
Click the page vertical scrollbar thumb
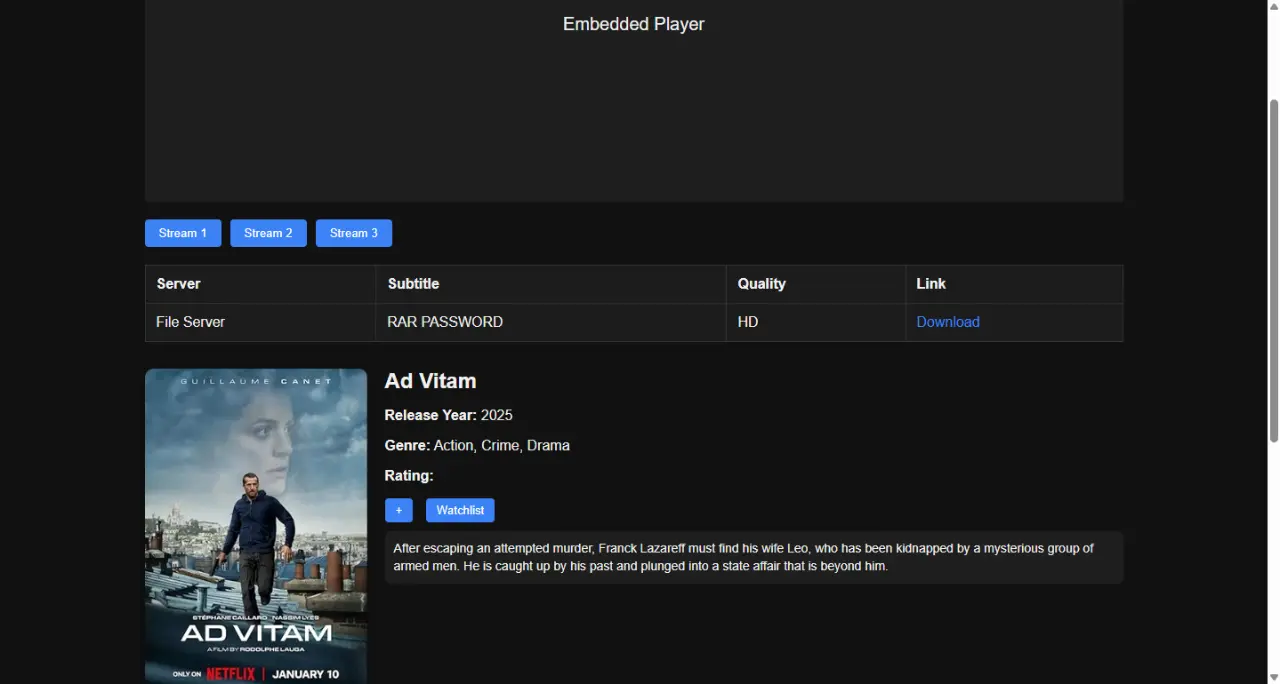tap(1274, 270)
